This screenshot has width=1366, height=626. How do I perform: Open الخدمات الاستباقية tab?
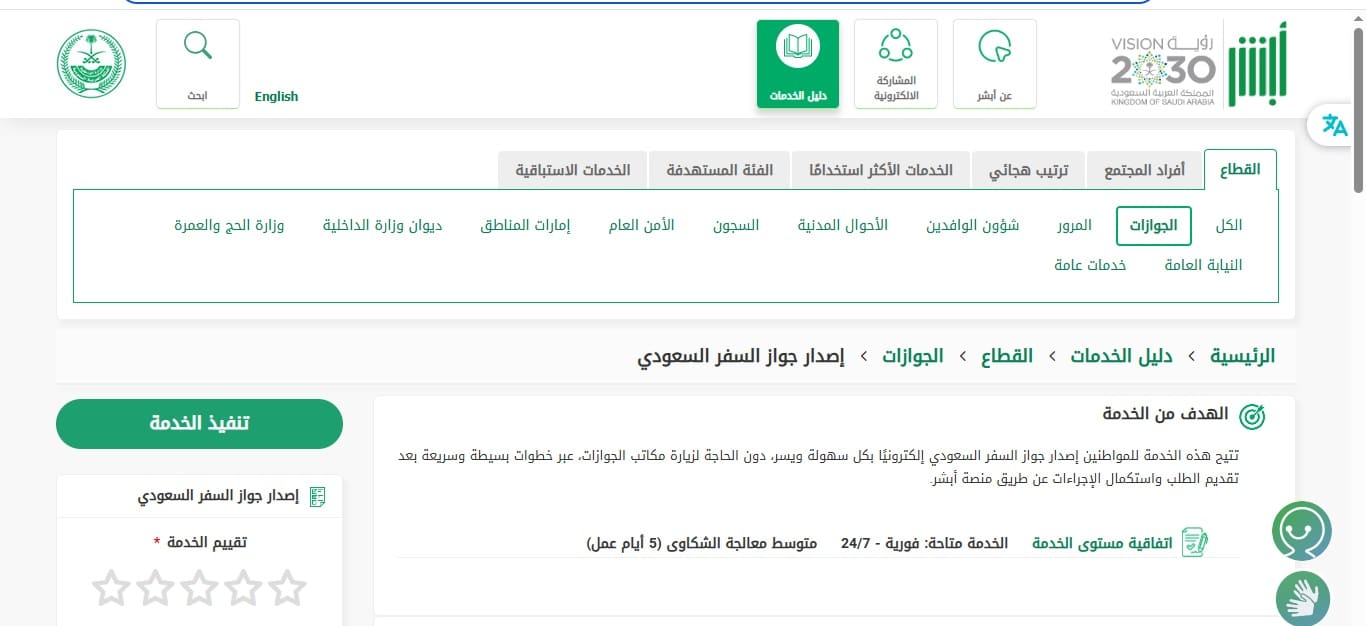(573, 170)
